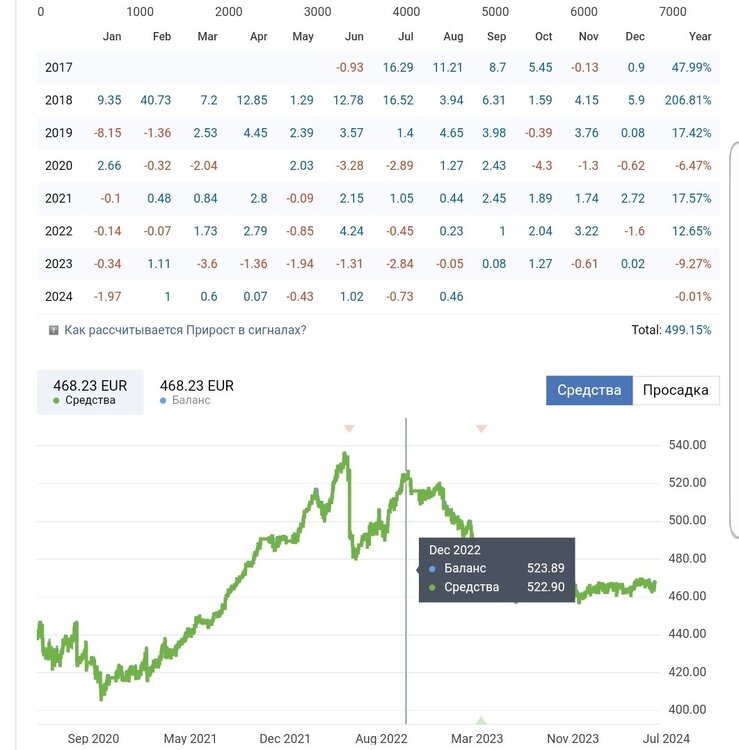
Task: Click the February 2018 value 40.73
Action: [155, 100]
